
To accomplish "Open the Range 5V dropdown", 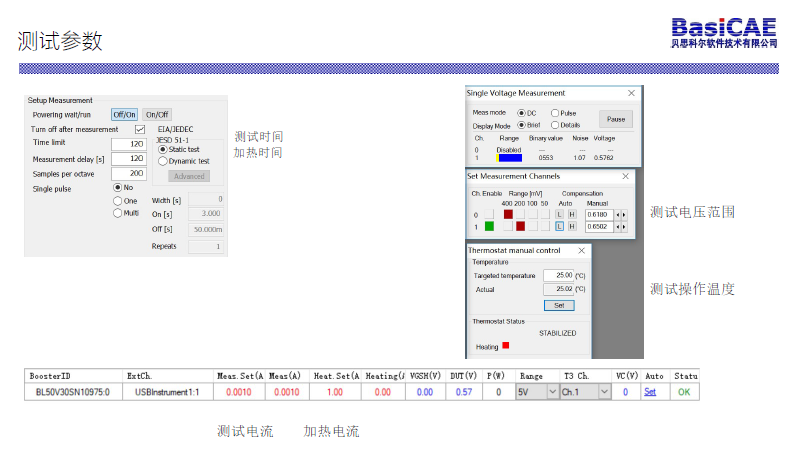I will click(x=552, y=392).
